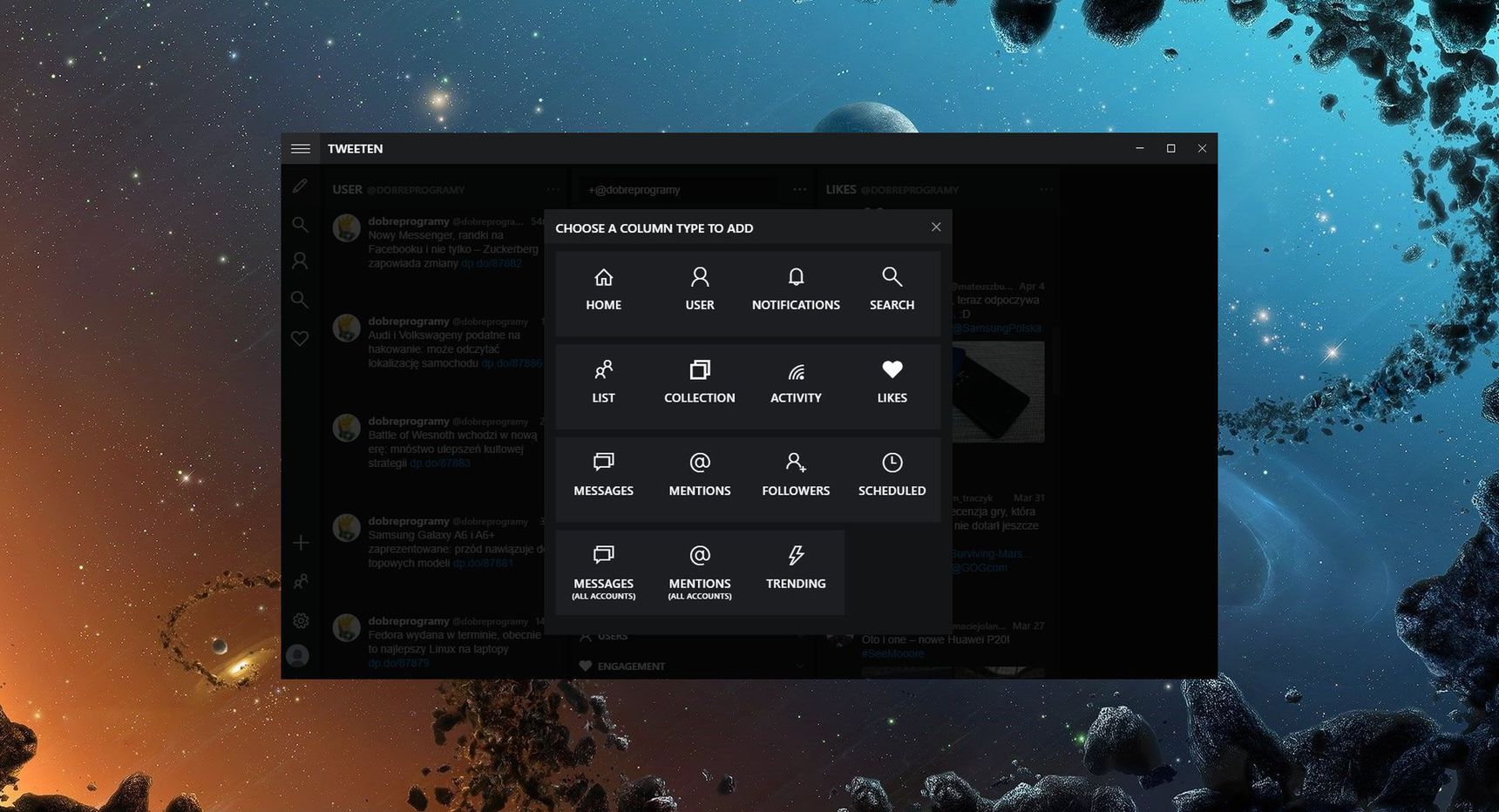Add Messages (All Accounts) column

click(604, 572)
